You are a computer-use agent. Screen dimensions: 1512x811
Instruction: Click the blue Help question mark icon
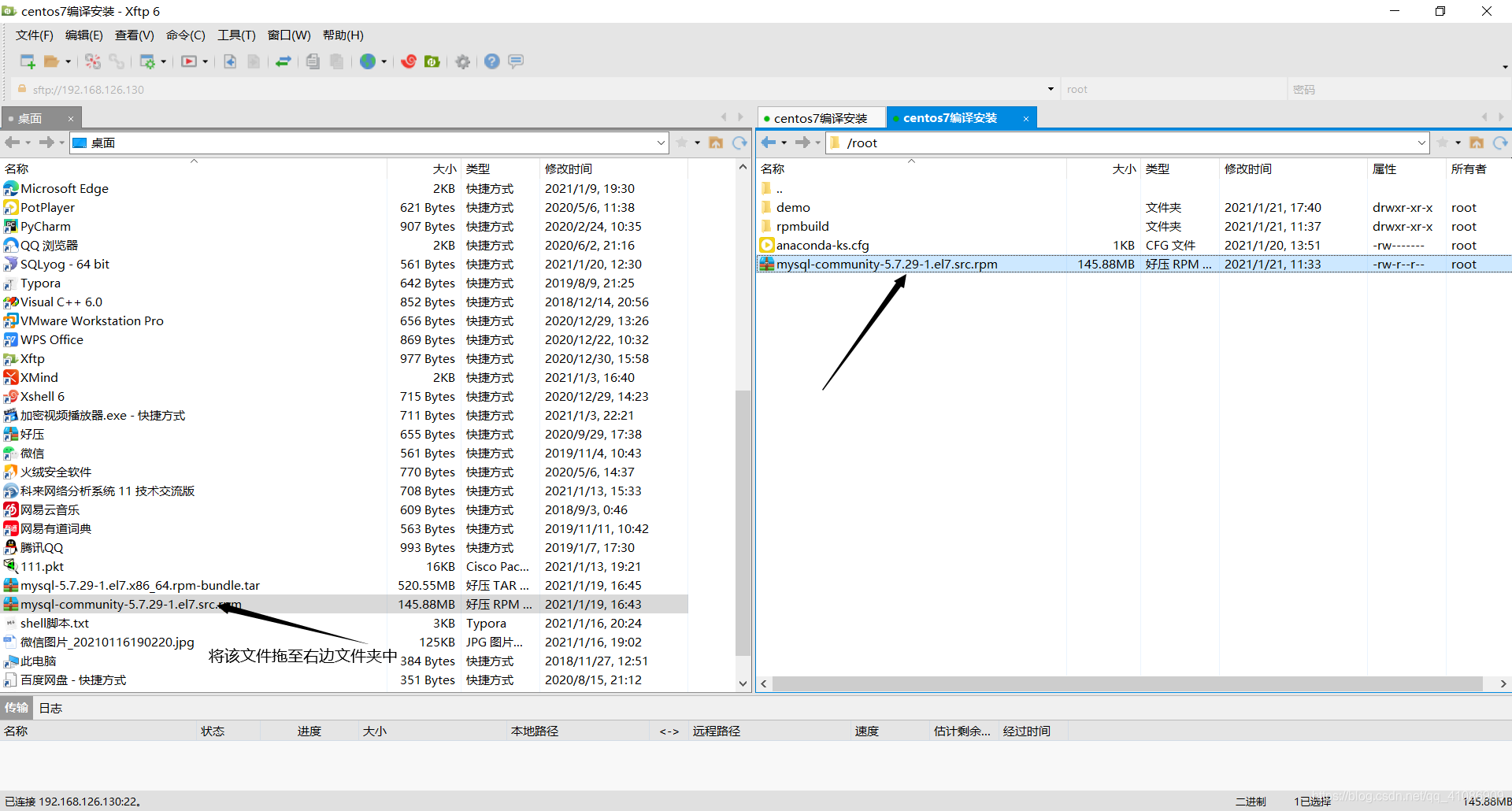tap(492, 61)
